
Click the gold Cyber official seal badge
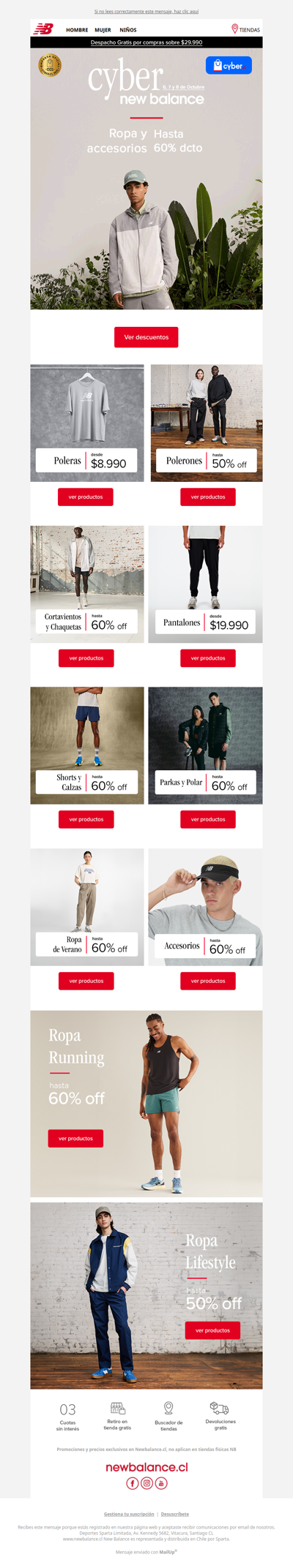50,66
